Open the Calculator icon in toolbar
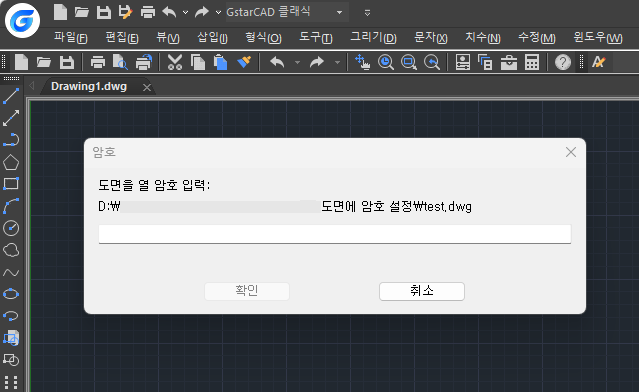This screenshot has width=639, height=392. [x=532, y=62]
